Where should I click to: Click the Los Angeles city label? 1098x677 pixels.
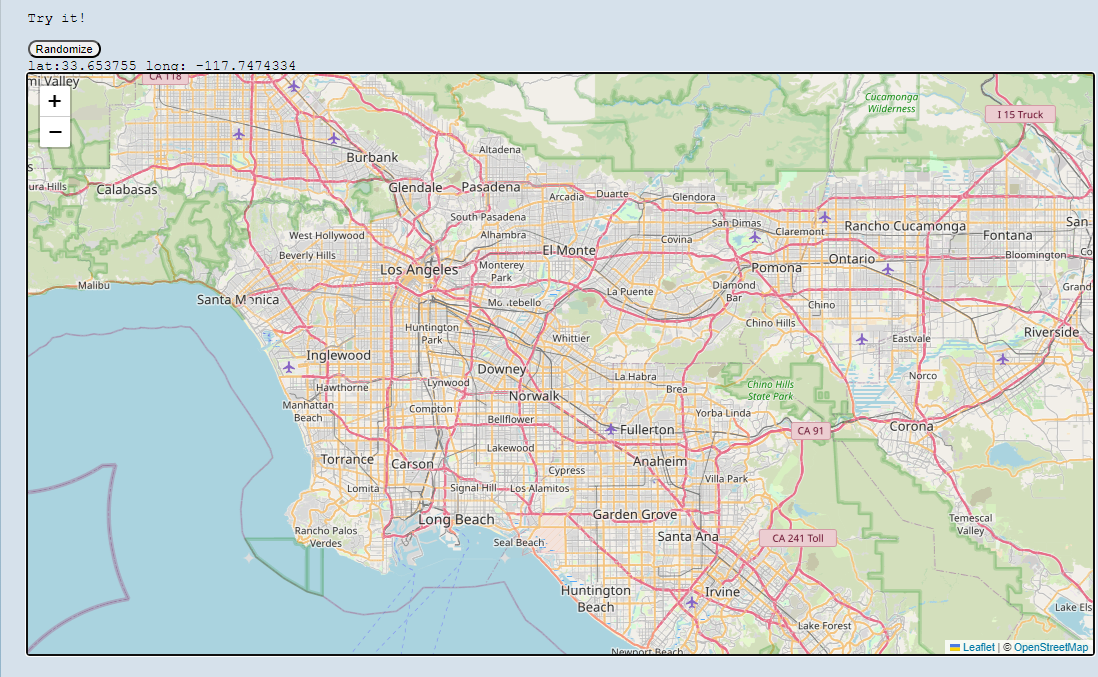coord(418,270)
